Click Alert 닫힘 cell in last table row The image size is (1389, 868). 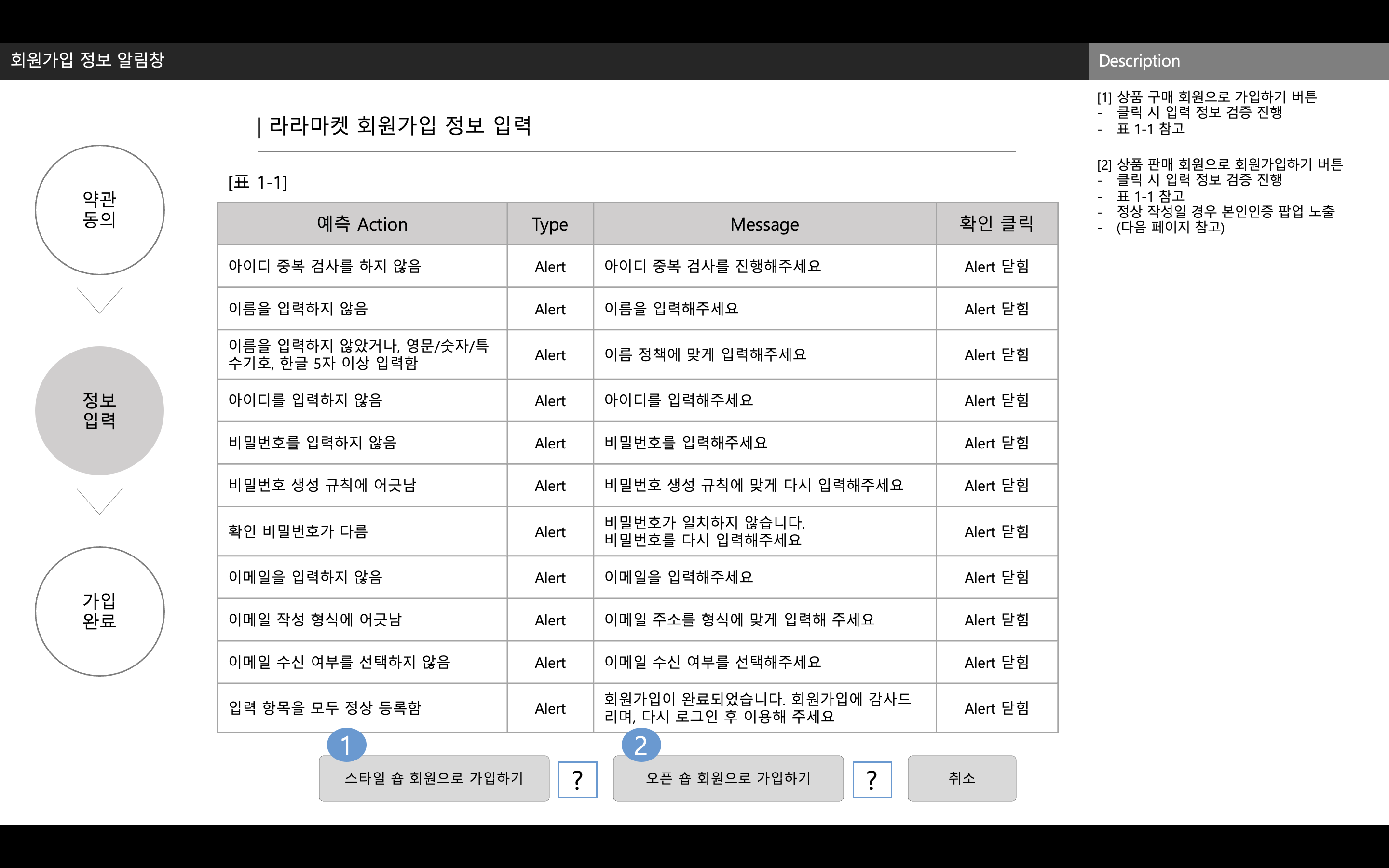(x=996, y=708)
